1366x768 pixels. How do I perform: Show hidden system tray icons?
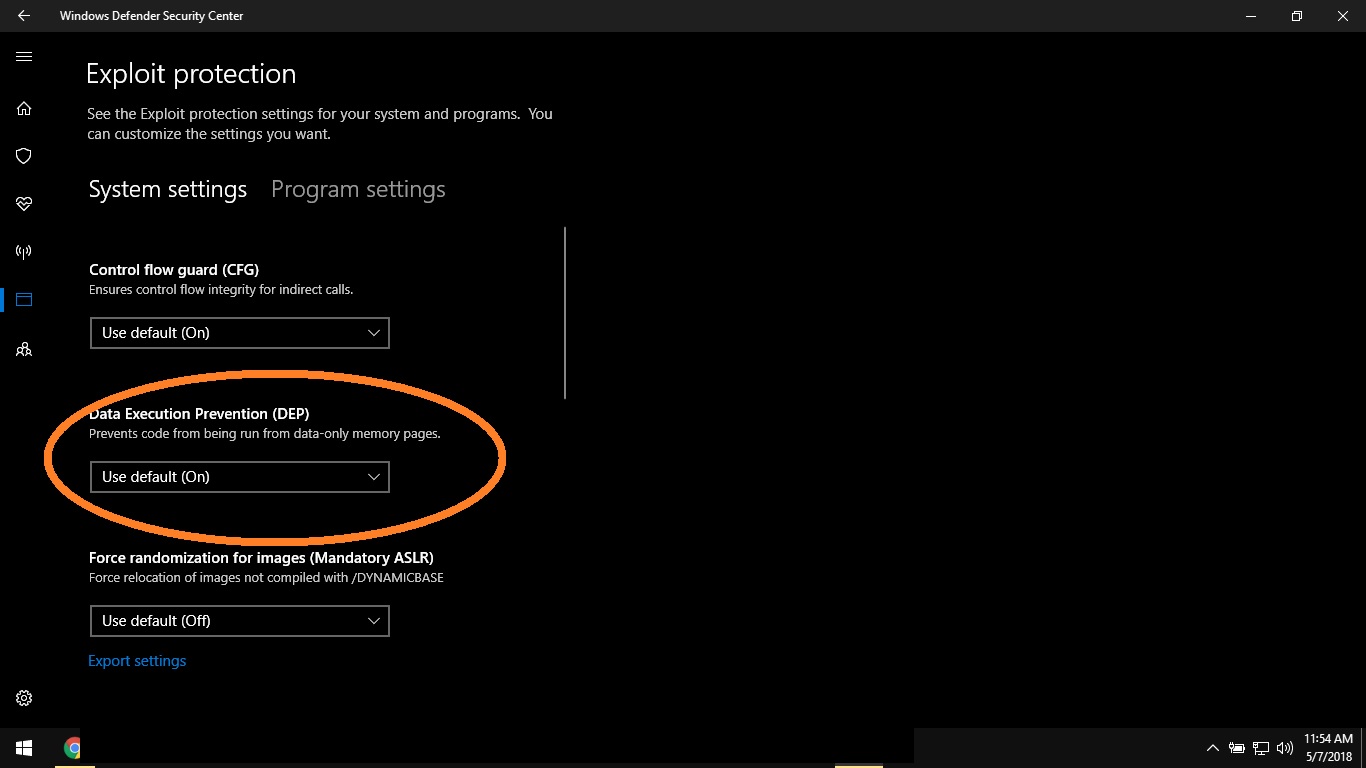pos(1213,748)
